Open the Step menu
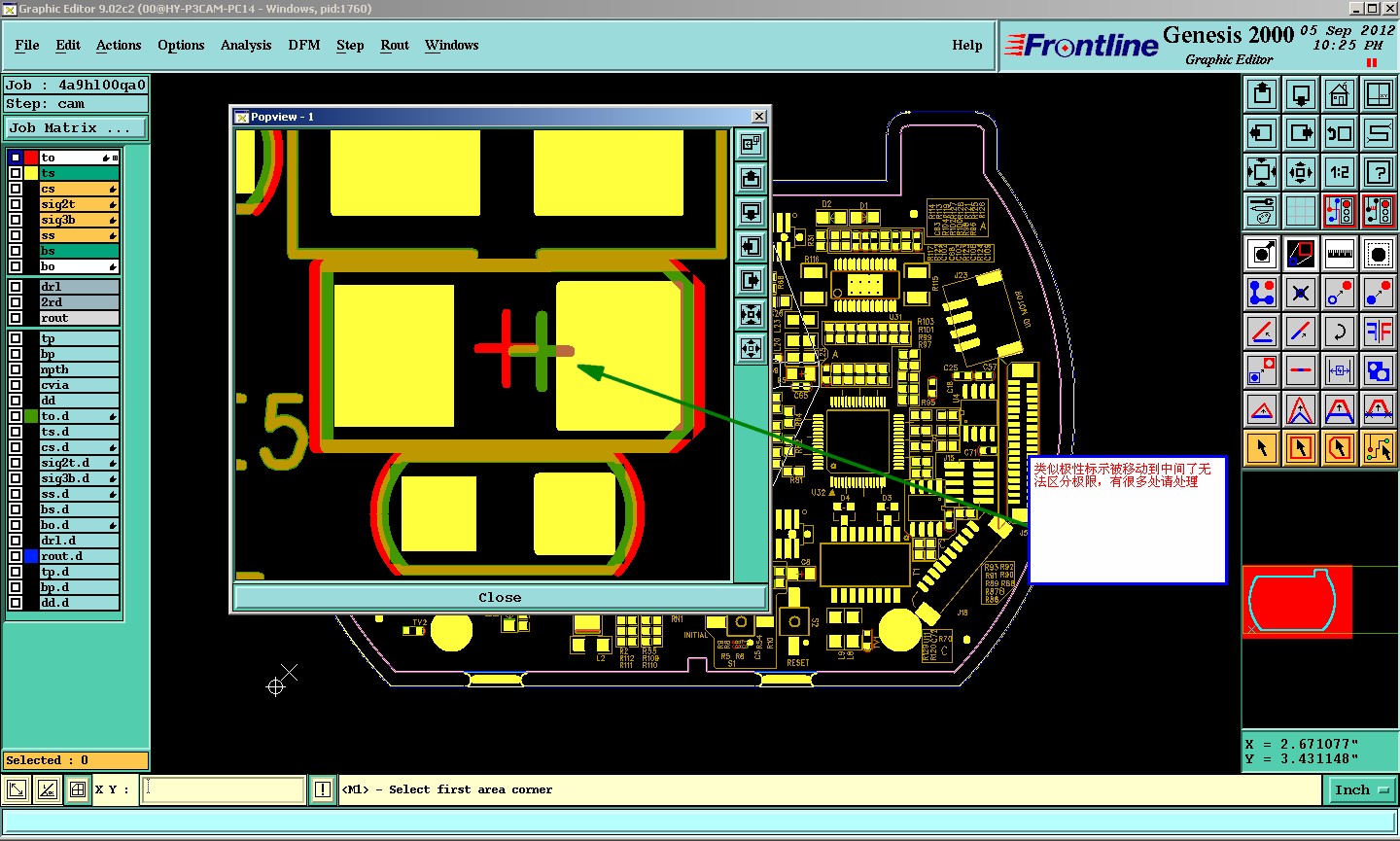Screen dimensions: 1400x841 point(350,45)
